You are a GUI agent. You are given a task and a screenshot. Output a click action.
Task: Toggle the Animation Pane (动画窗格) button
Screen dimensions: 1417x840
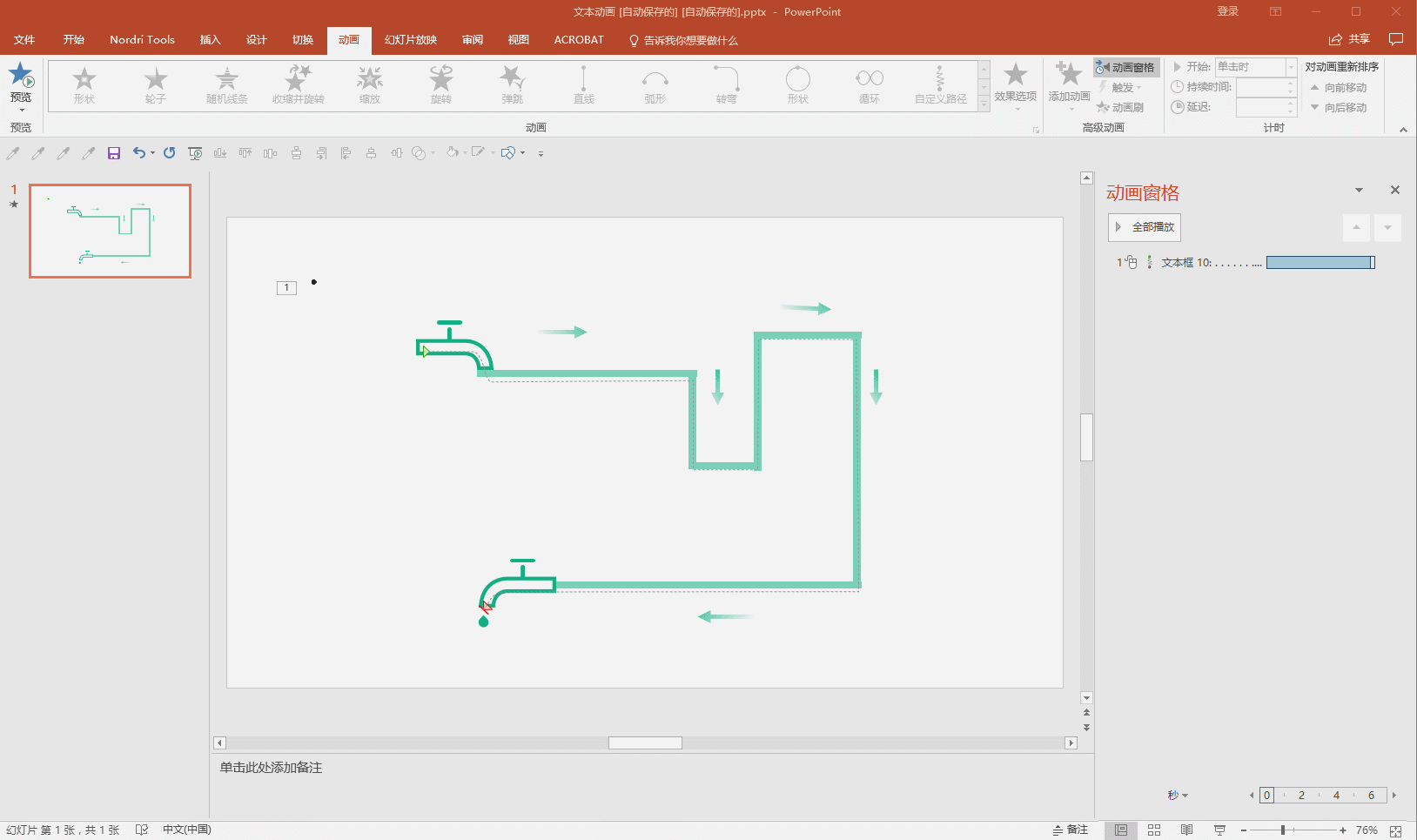click(x=1125, y=67)
